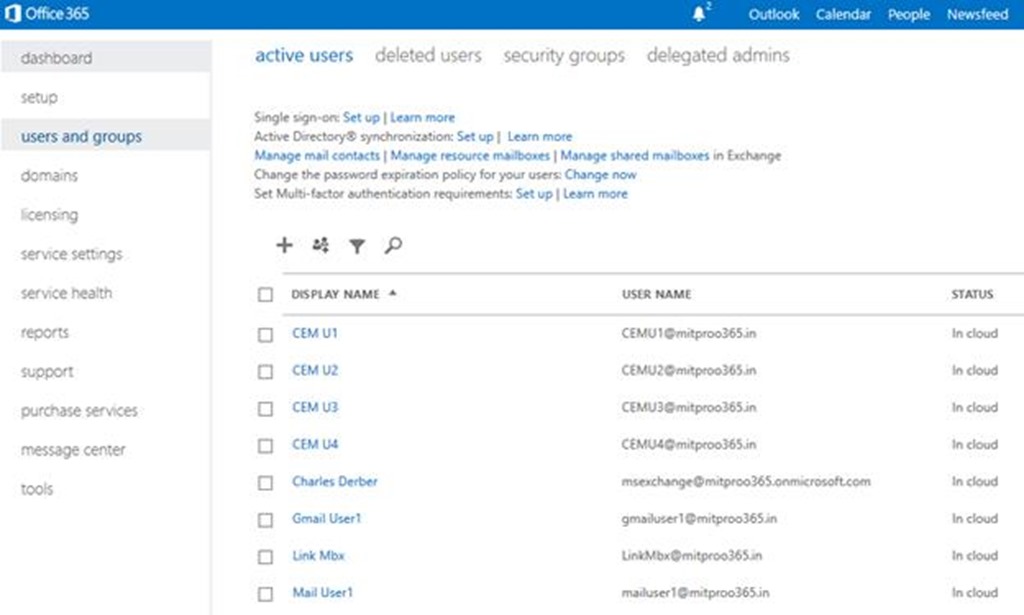Click msexchange@mitproo365.onmicrosoft.com username
The image size is (1024, 615).
coord(746,481)
